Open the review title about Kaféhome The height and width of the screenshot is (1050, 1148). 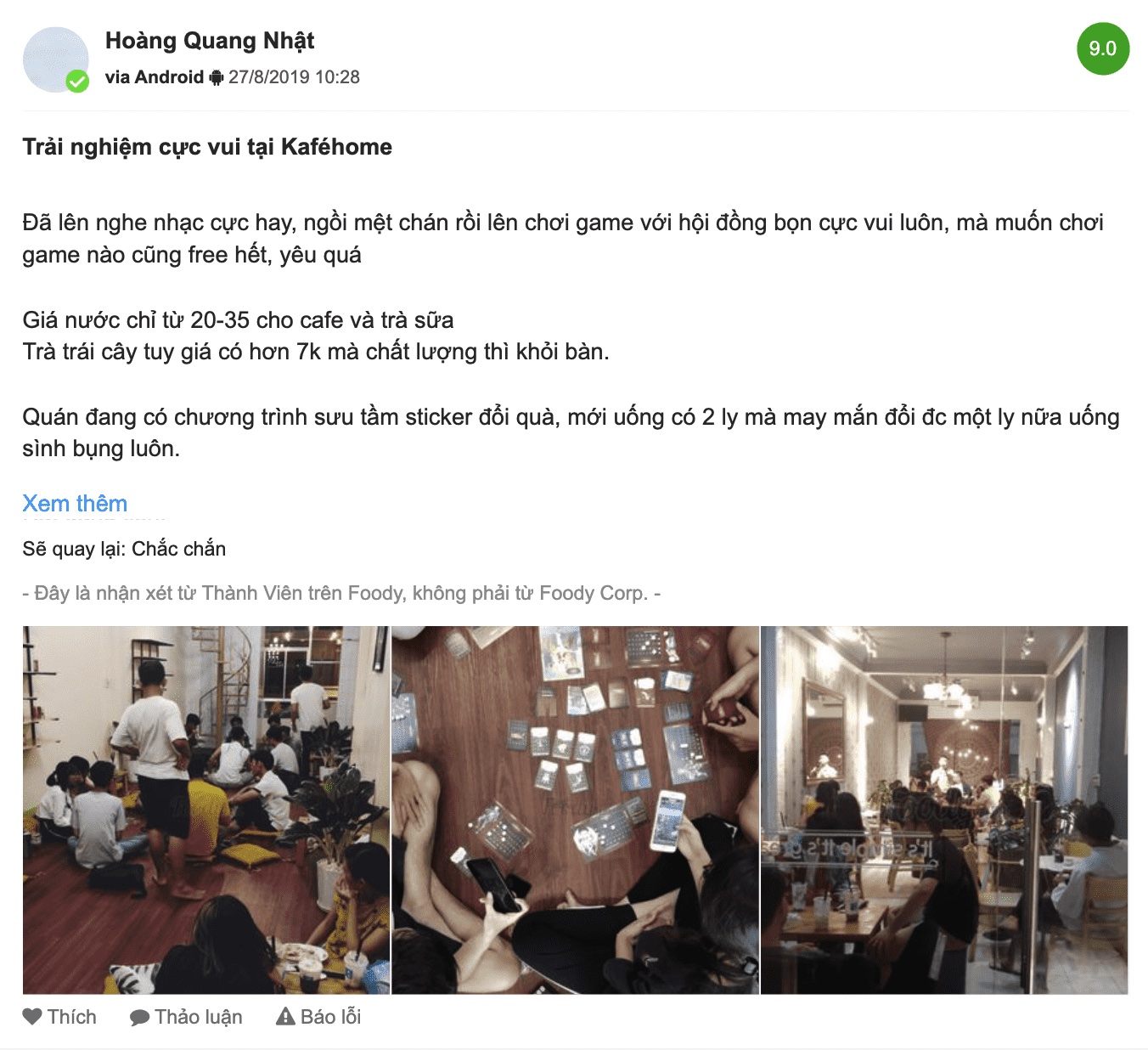[207, 147]
